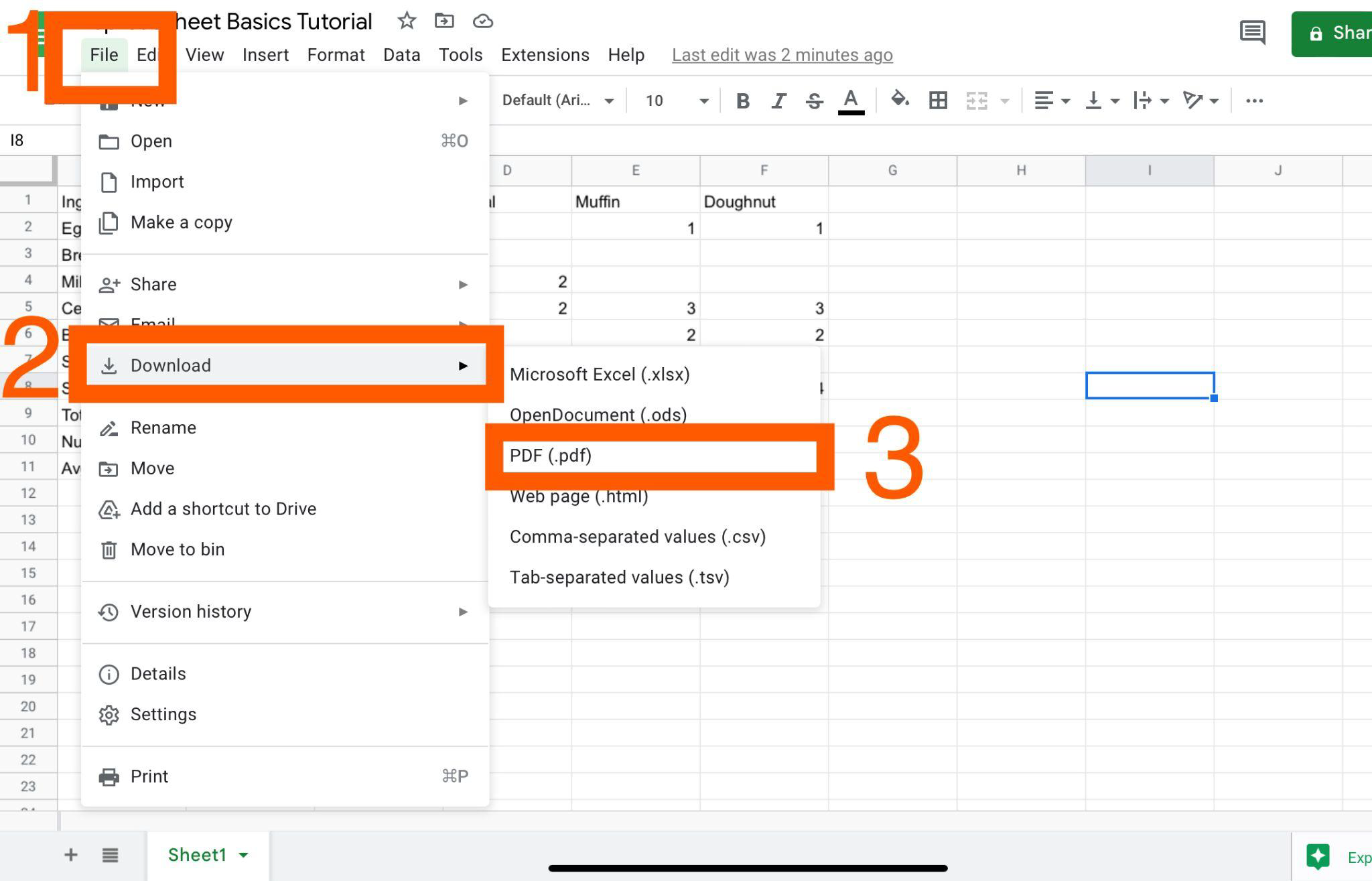Show all sheets list icon
This screenshot has height=881, width=1372.
[x=111, y=855]
